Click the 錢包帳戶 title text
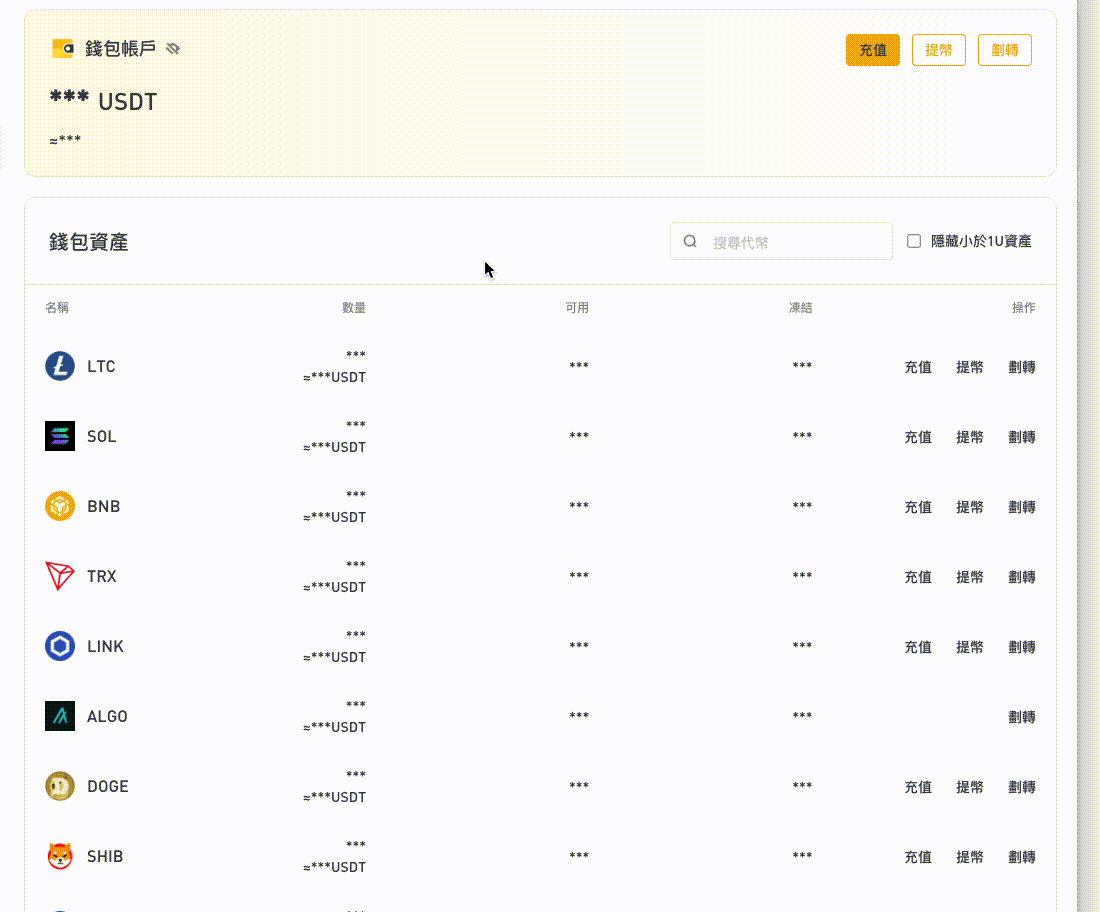The height and width of the screenshot is (912, 1100). [x=121, y=48]
